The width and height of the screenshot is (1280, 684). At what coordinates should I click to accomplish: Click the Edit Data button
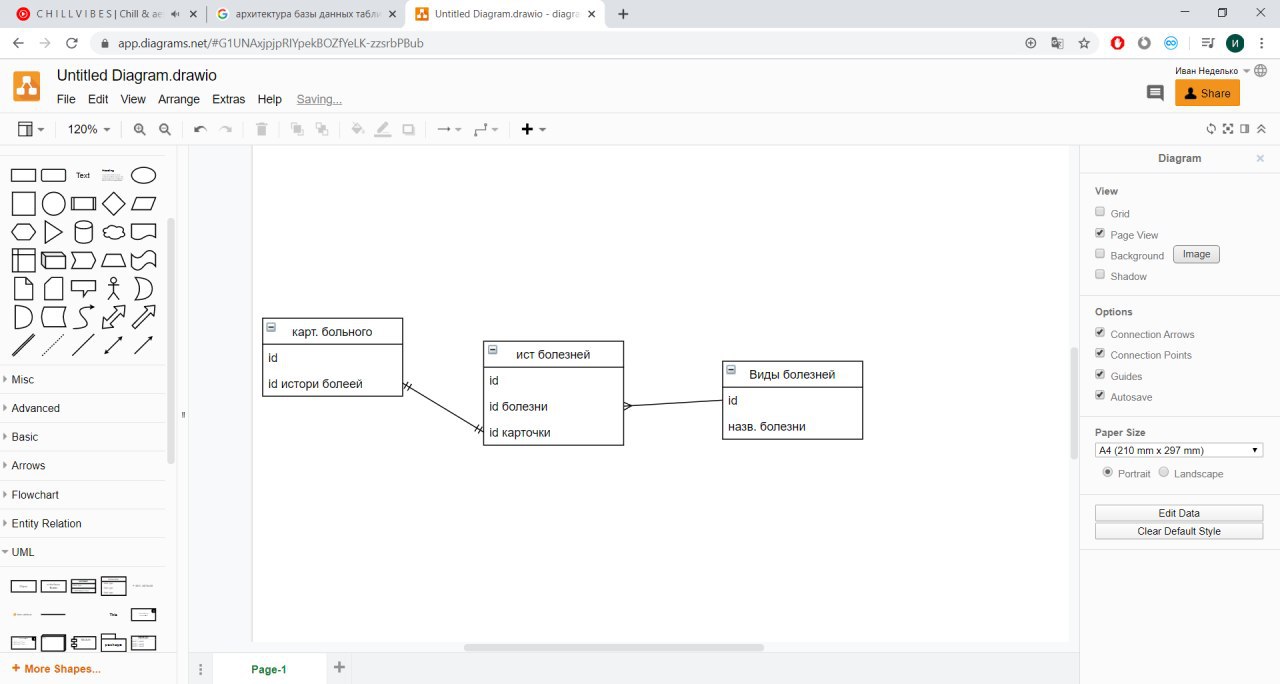(x=1179, y=513)
